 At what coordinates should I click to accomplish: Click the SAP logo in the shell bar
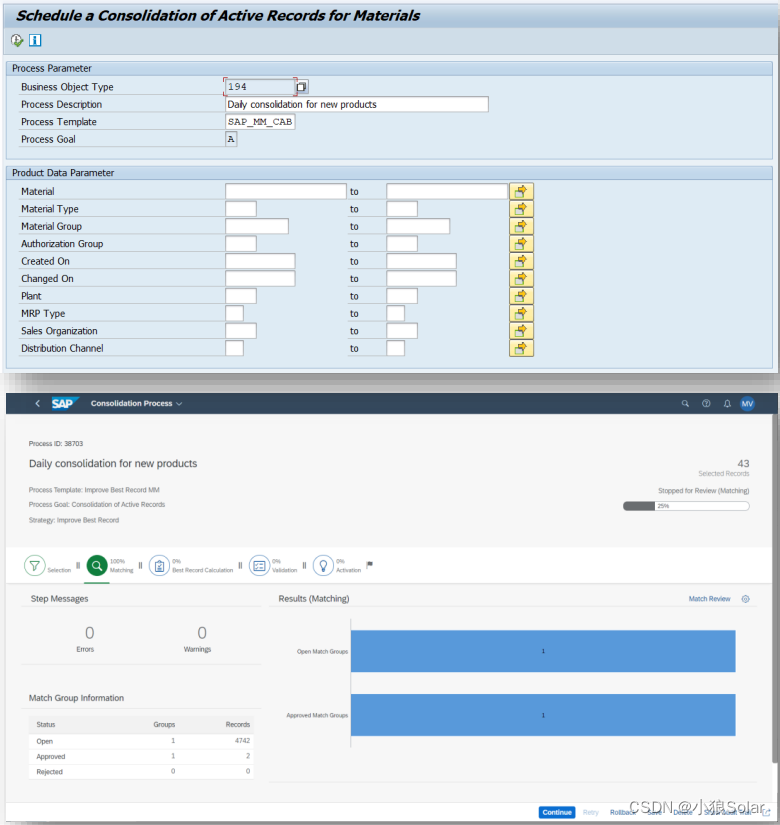pyautogui.click(x=64, y=404)
